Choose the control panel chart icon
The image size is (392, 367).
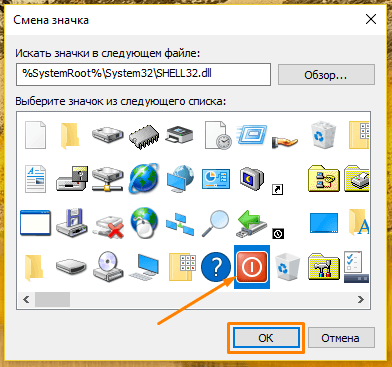click(216, 179)
